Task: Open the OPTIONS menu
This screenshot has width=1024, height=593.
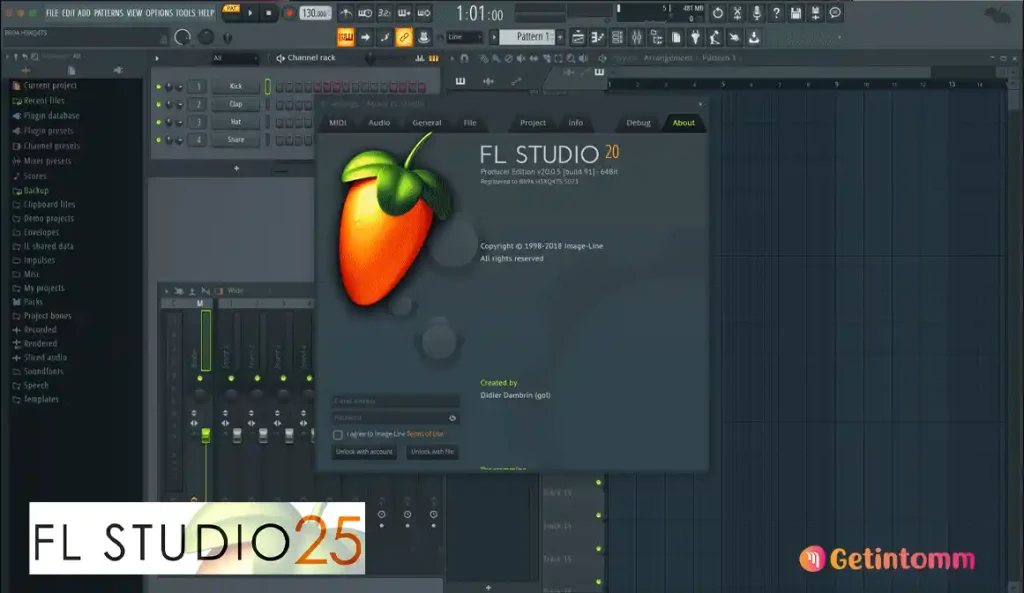Action: [x=159, y=13]
